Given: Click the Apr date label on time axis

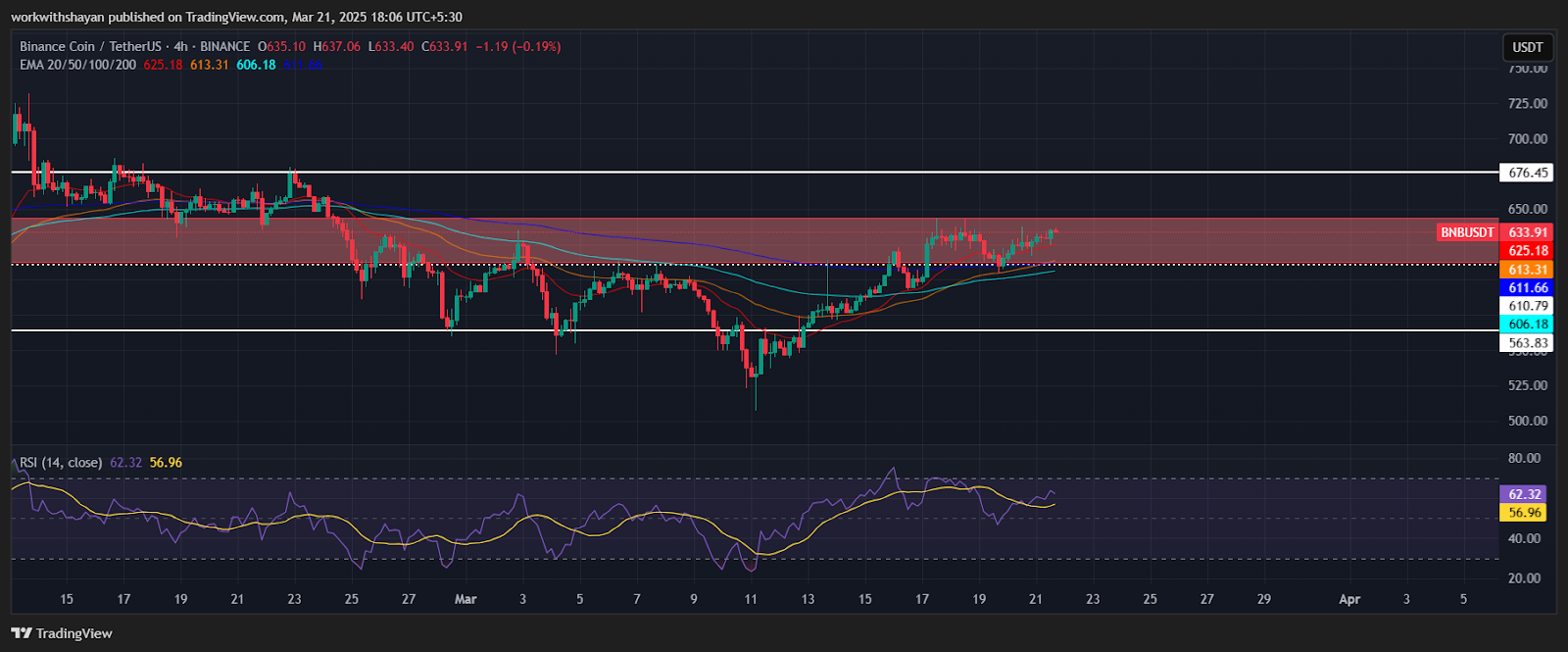Looking at the screenshot, I should [1349, 599].
